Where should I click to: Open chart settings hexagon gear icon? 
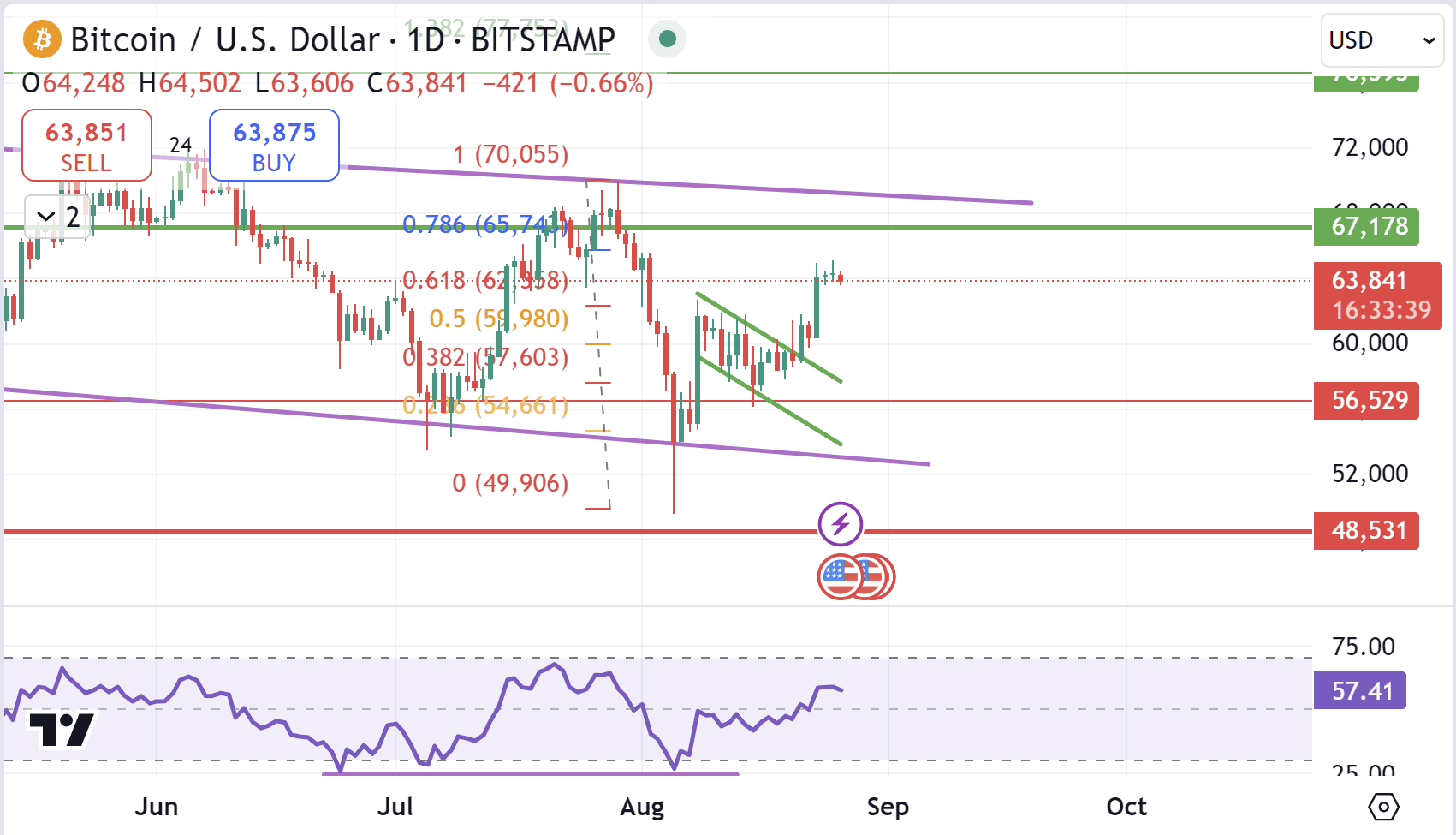point(1383,807)
